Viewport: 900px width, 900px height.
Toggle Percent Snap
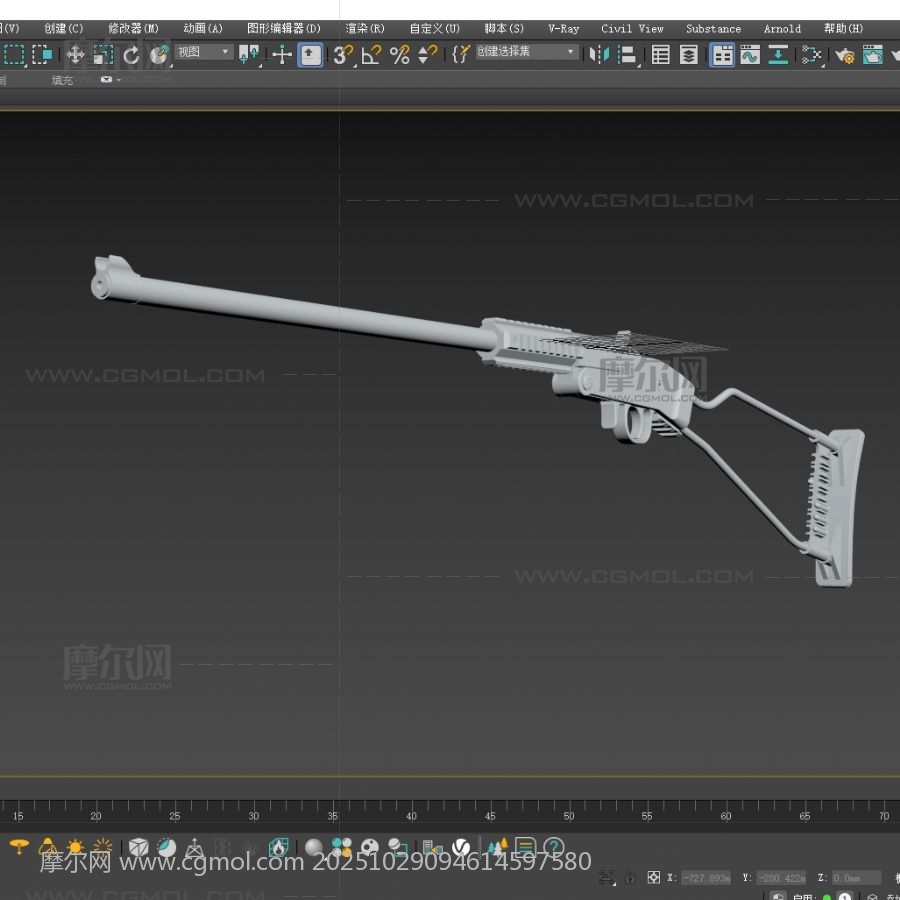[x=399, y=55]
